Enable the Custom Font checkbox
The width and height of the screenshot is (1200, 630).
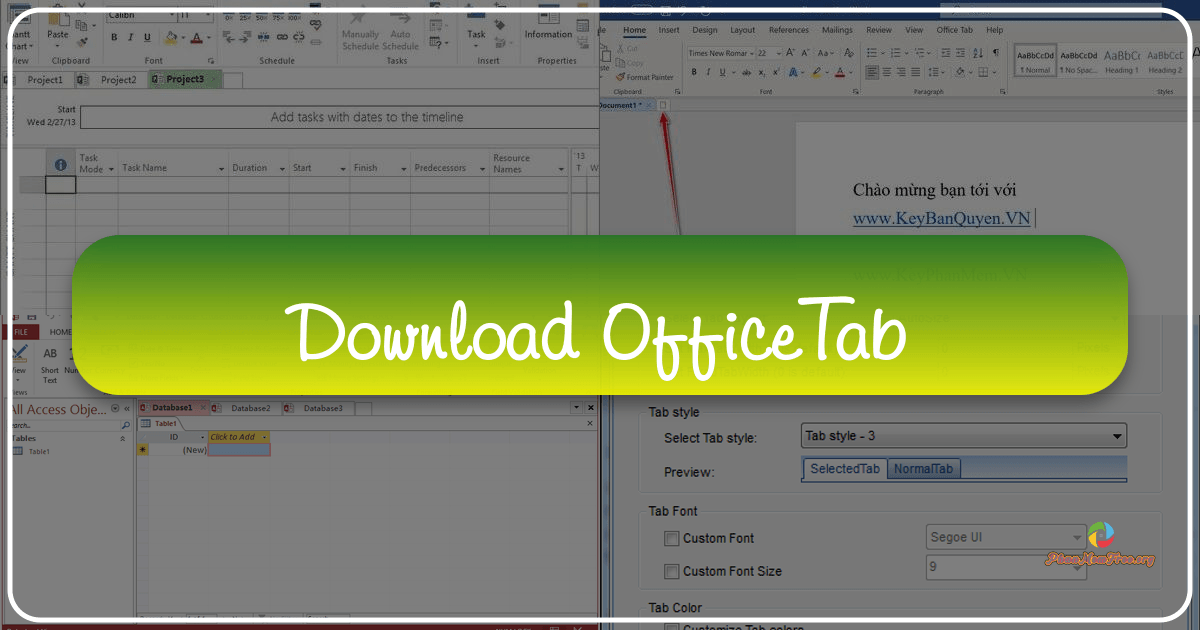click(672, 538)
